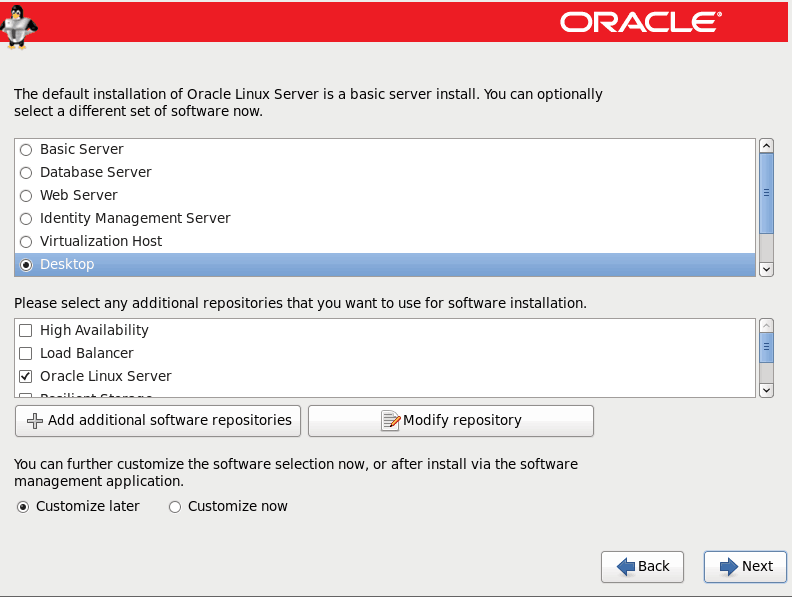Click the down arrow of repository list scrollbar

pyautogui.click(x=766, y=390)
